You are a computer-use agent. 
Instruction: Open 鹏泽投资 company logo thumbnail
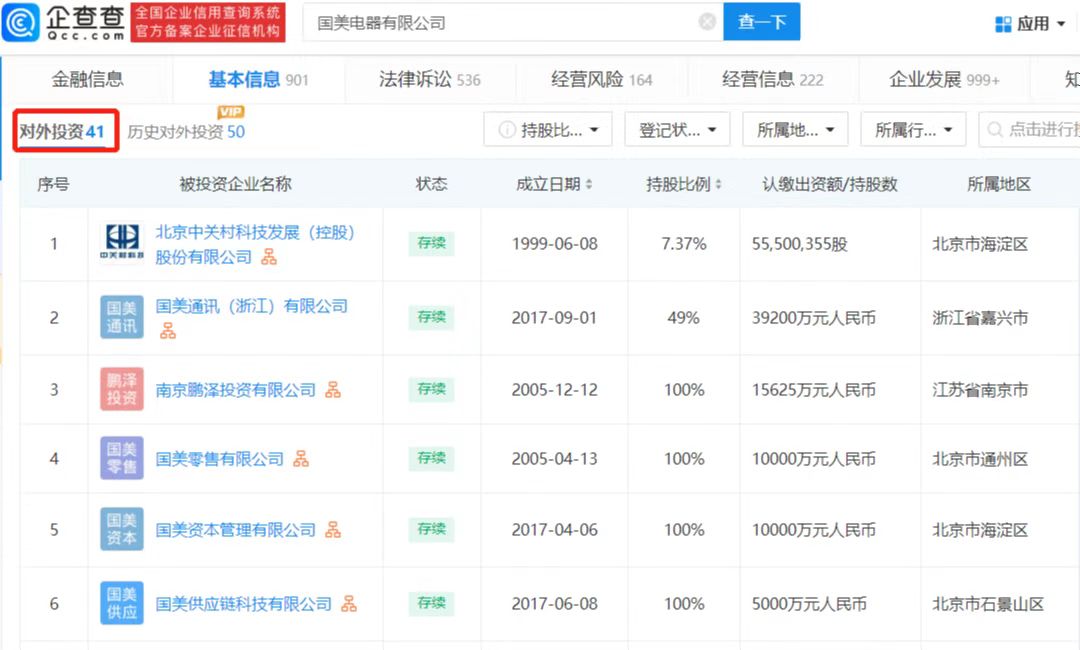[x=122, y=389]
